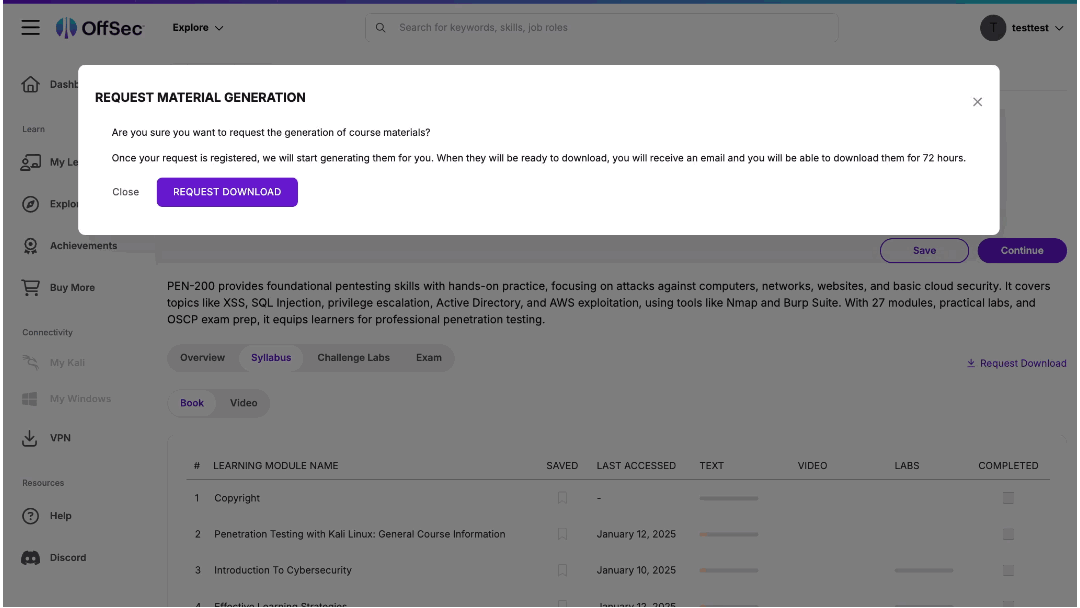The image size is (1080, 608).
Task: Open Penetration Testing with Kali Linux module
Action: 360,534
